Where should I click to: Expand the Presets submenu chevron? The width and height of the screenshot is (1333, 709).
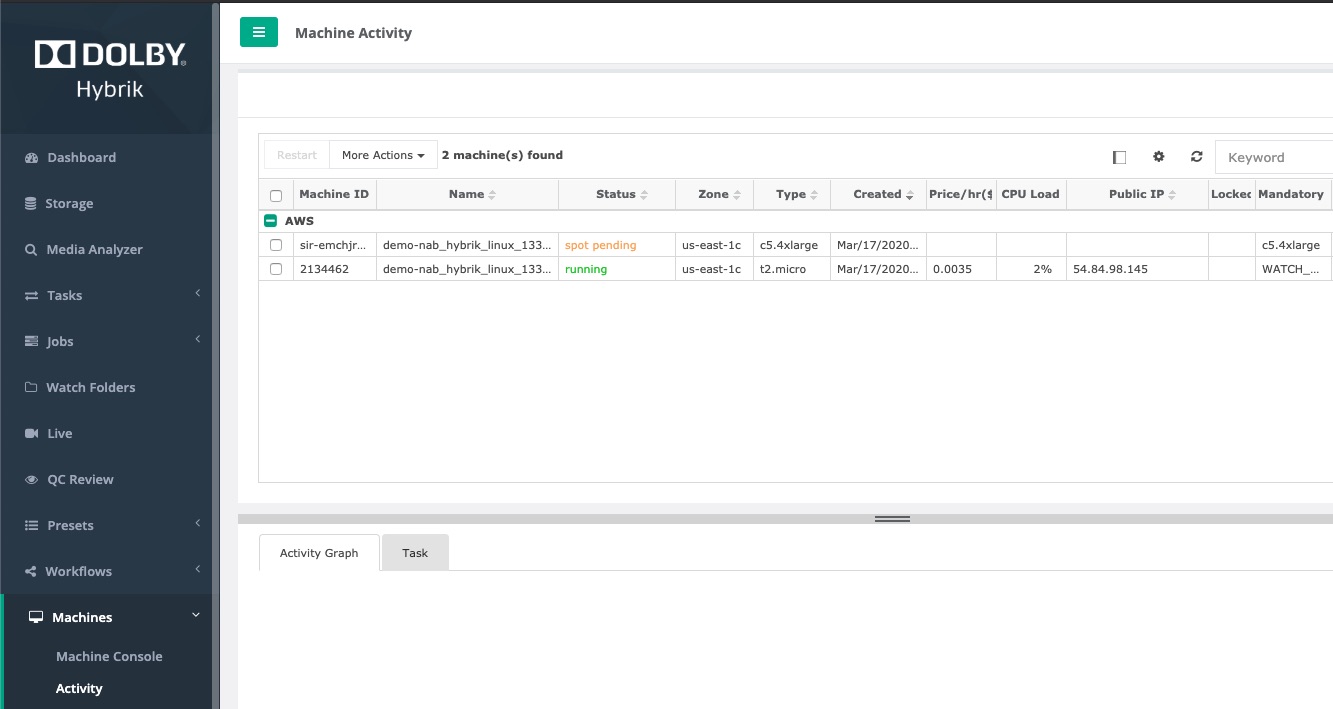tap(198, 523)
